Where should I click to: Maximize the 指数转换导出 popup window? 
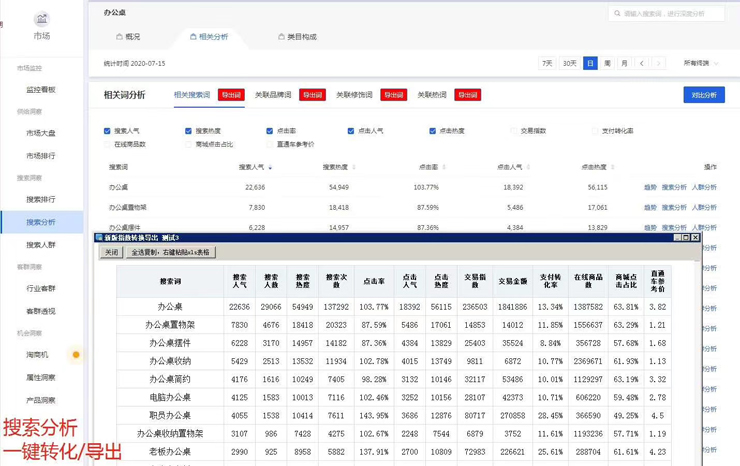pos(686,237)
